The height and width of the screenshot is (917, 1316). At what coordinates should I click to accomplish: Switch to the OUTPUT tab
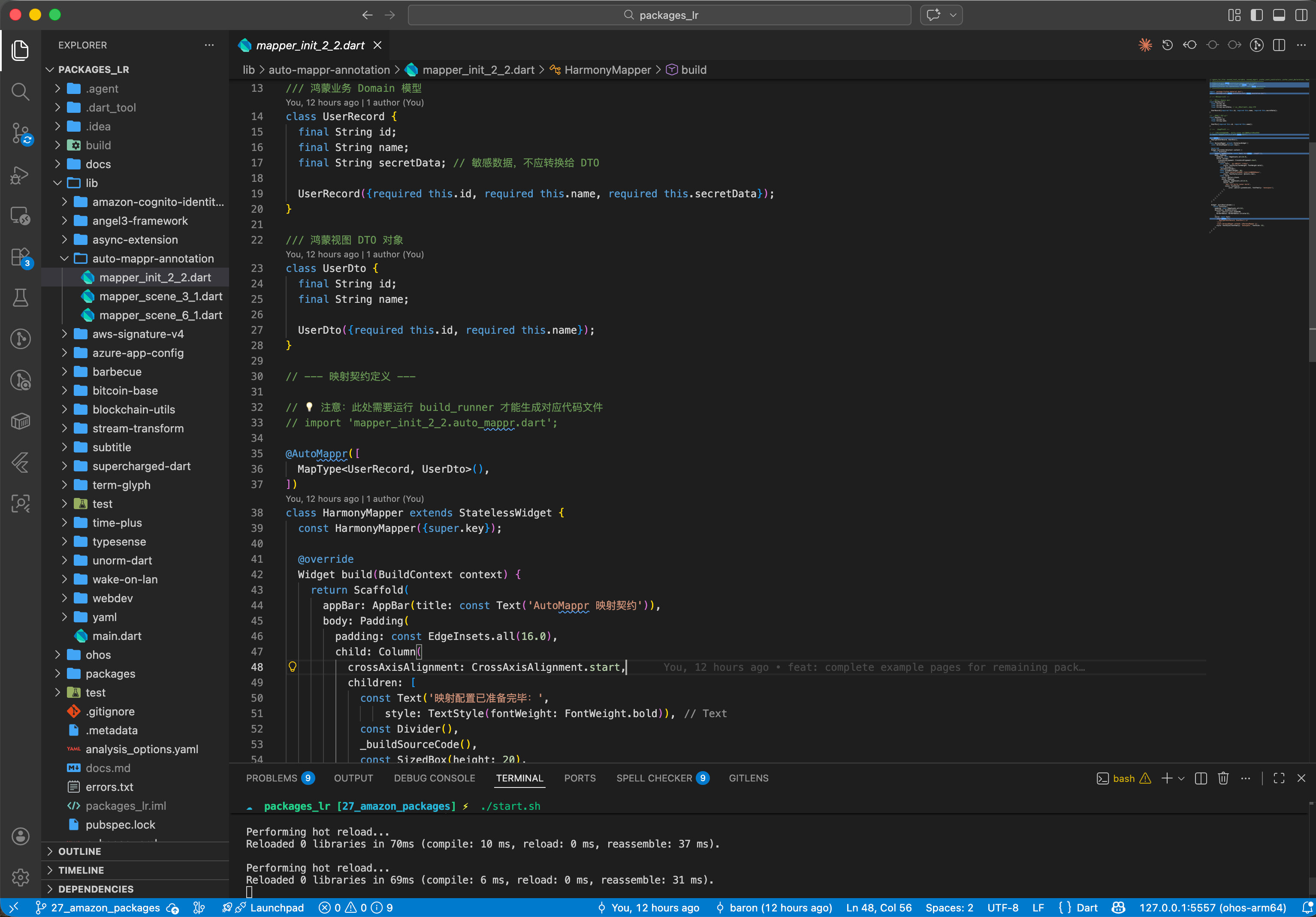[x=353, y=778]
